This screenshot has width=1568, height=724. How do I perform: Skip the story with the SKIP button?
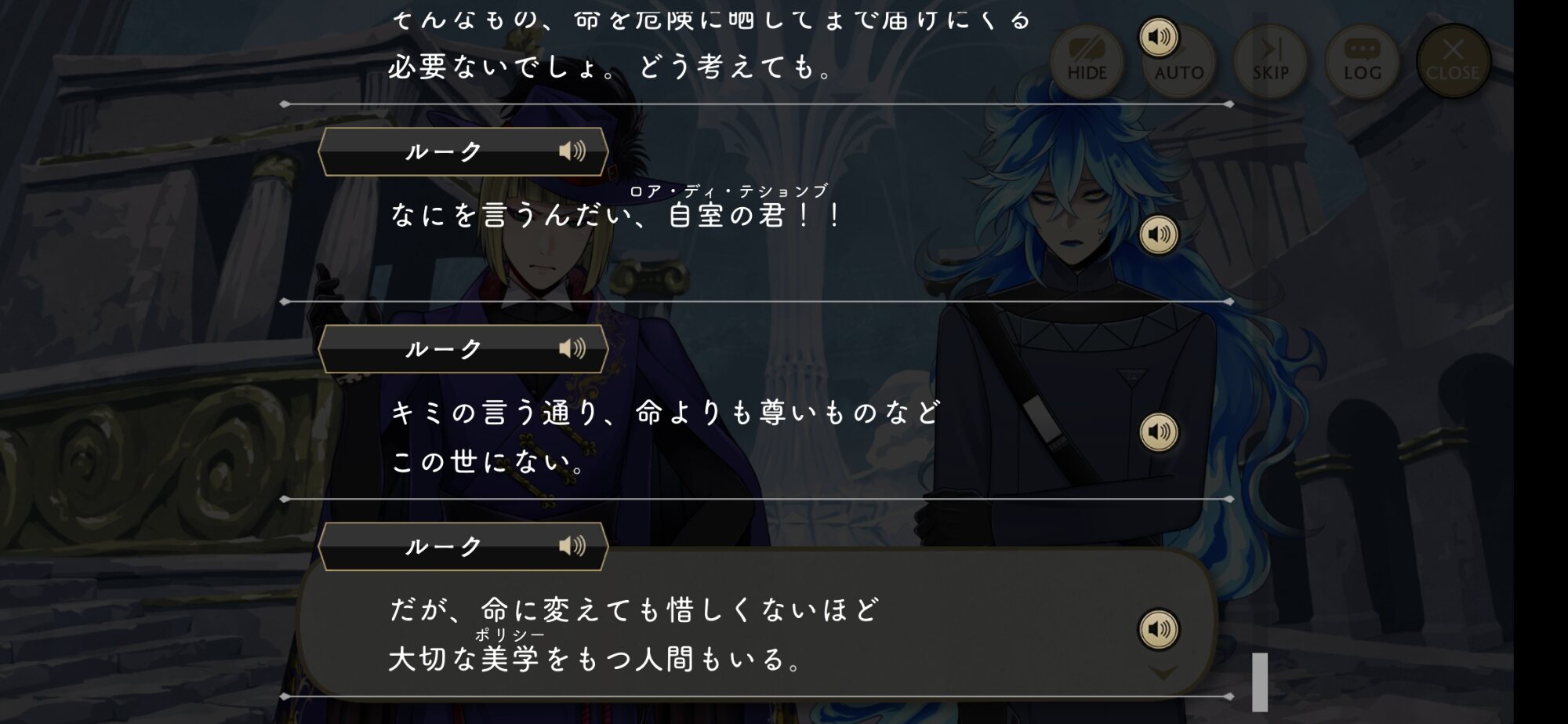tap(1270, 61)
